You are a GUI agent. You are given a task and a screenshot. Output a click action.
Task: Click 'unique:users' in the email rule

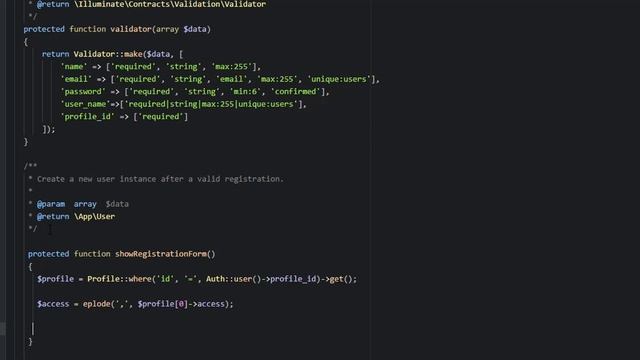[x=339, y=79]
